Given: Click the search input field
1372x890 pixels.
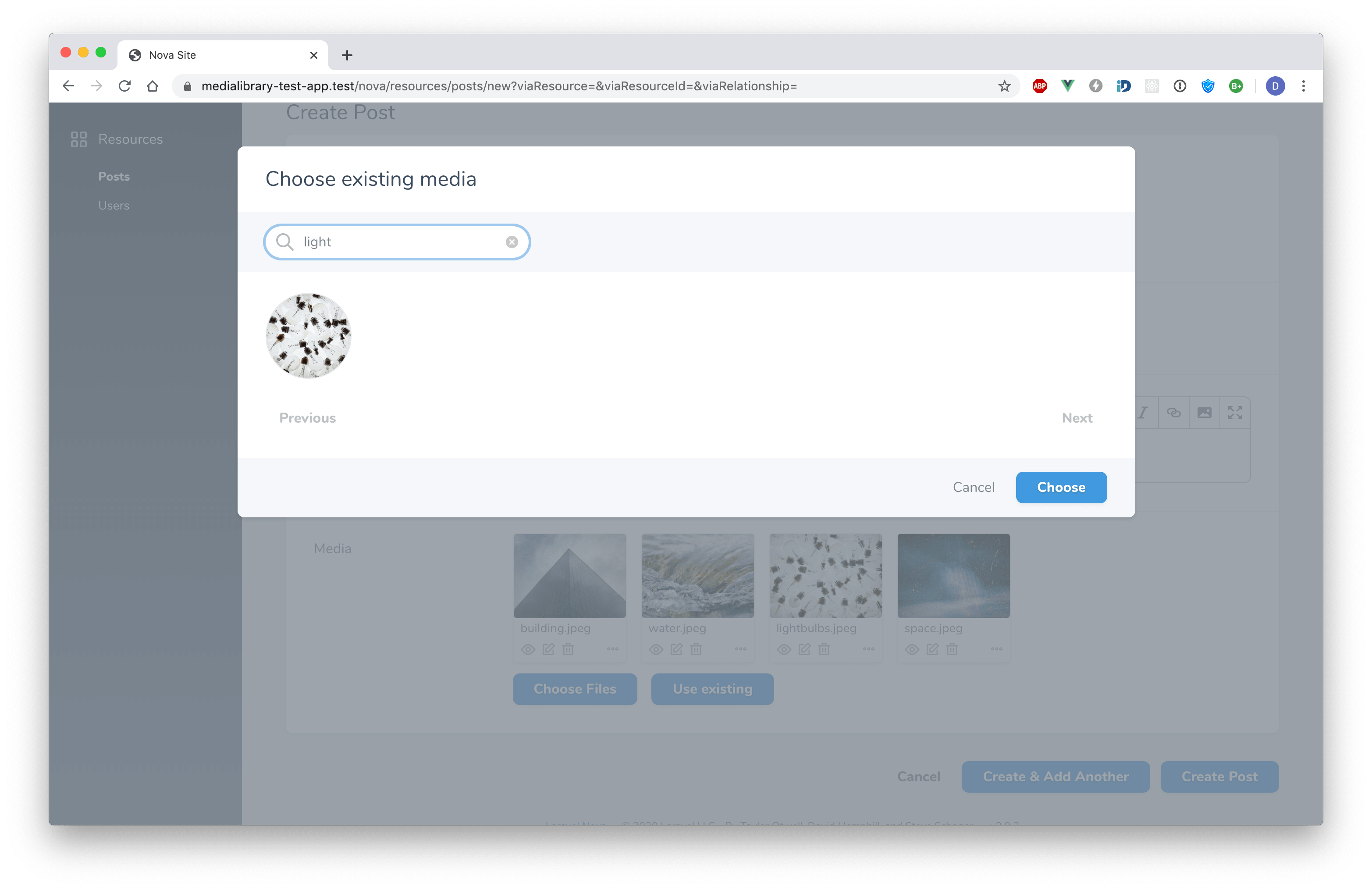Looking at the screenshot, I should click(x=398, y=241).
